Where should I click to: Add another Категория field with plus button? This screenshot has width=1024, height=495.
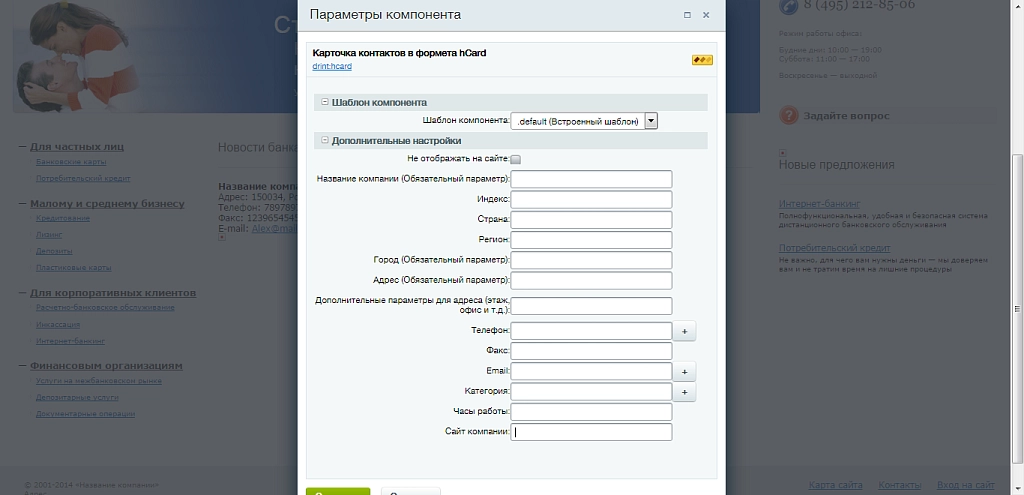(684, 392)
